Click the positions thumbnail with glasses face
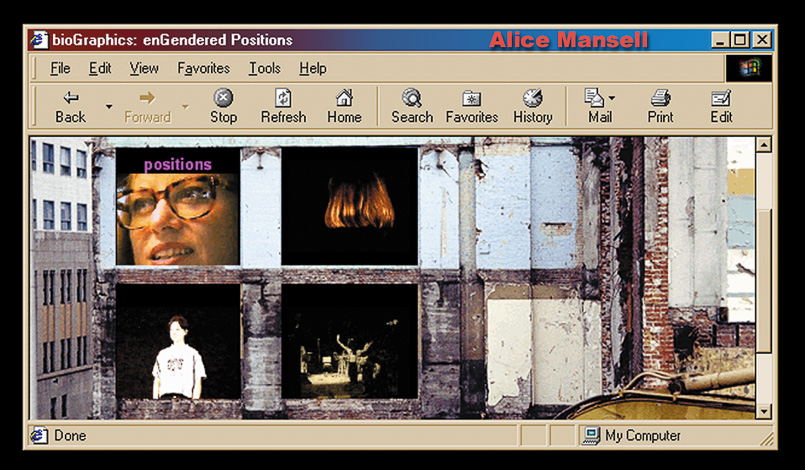The image size is (805, 470). (177, 207)
